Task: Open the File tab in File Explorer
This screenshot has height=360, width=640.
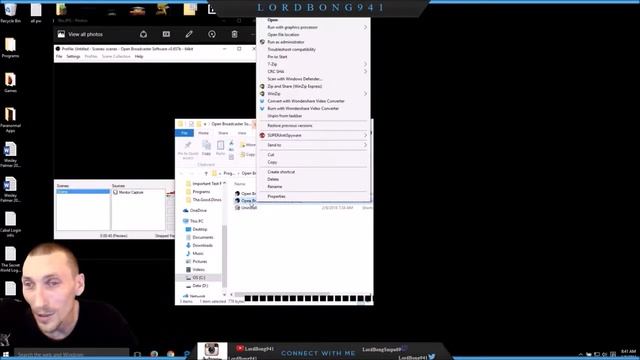Action: point(184,133)
